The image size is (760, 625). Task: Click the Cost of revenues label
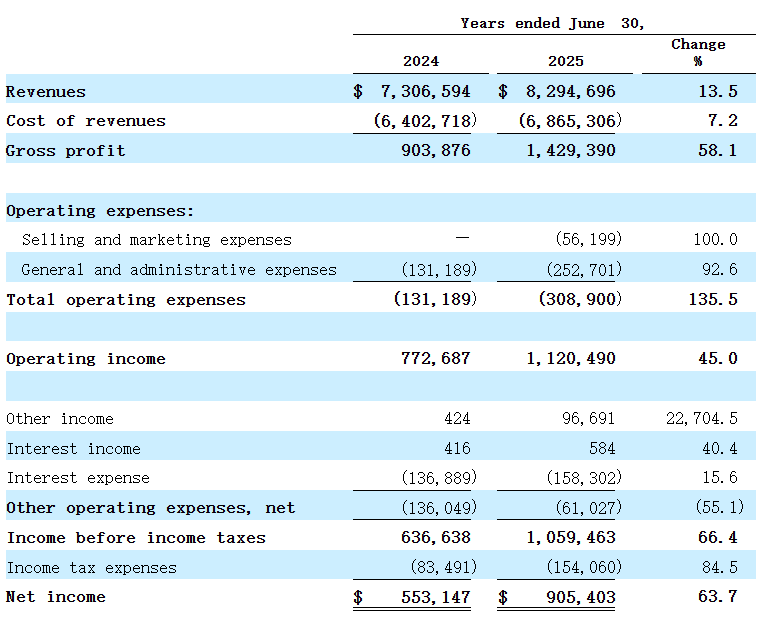(86, 121)
